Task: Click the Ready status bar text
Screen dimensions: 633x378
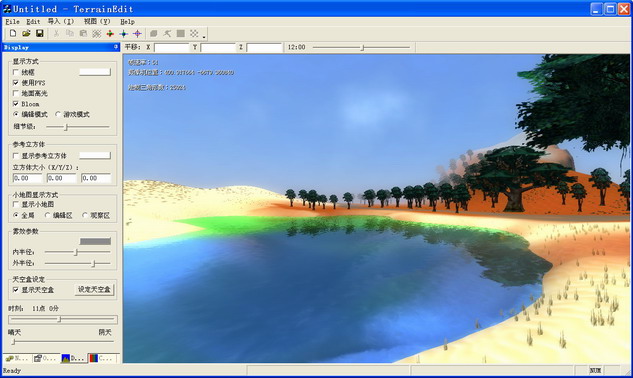Action: tap(12, 370)
